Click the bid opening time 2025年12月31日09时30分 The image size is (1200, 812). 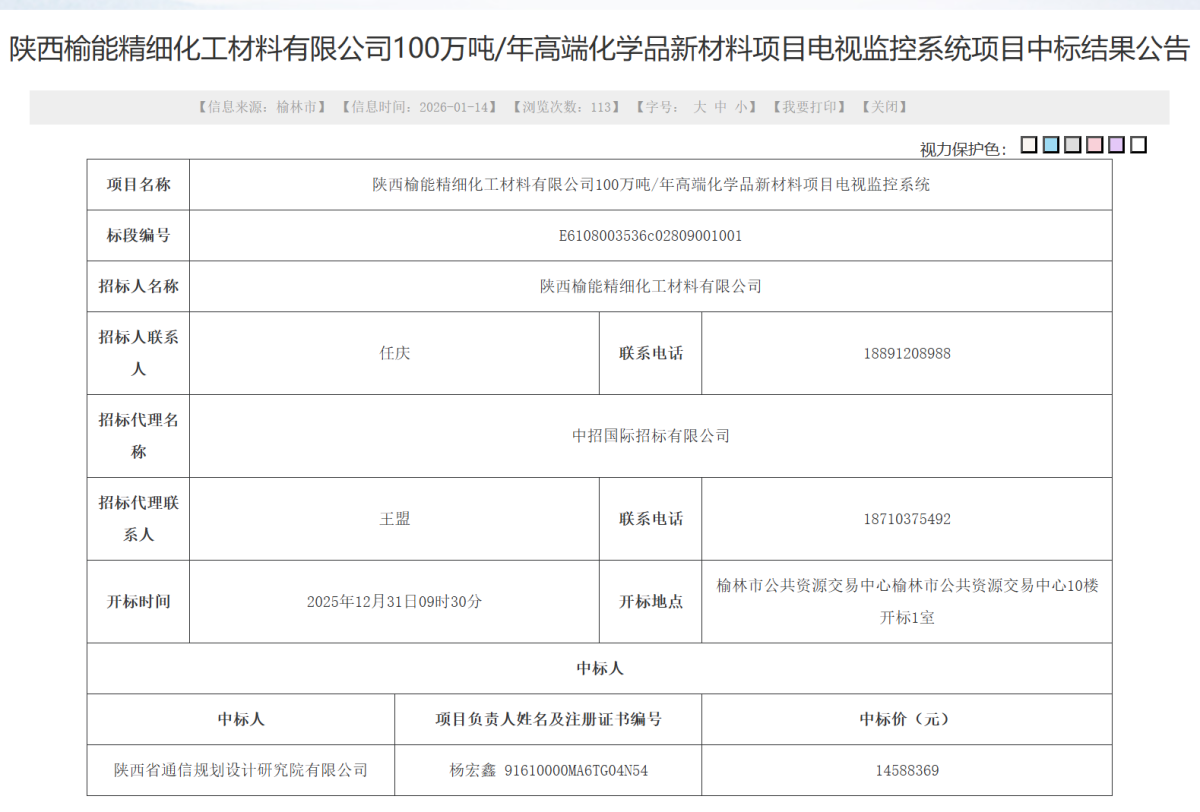(394, 602)
